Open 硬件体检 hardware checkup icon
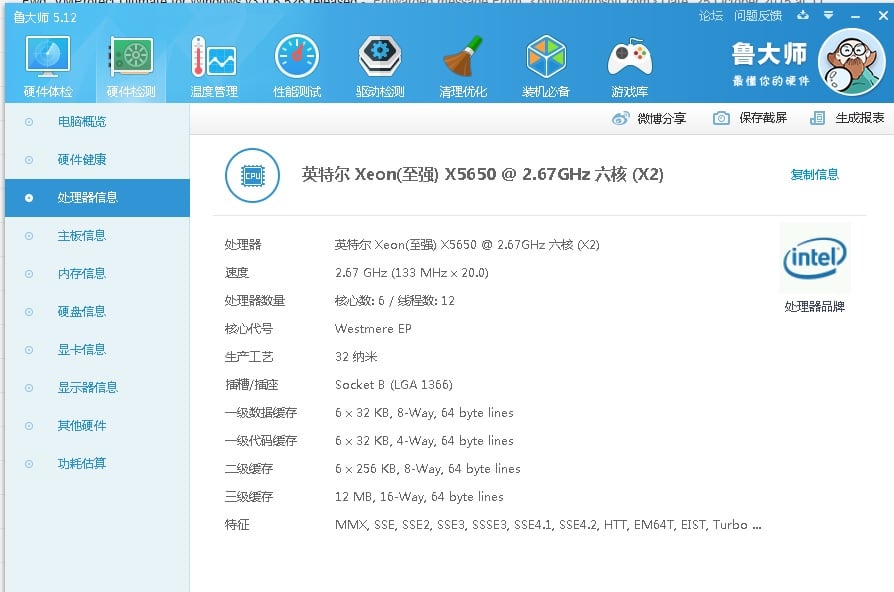Screen dimensions: 894x592 click(x=48, y=57)
